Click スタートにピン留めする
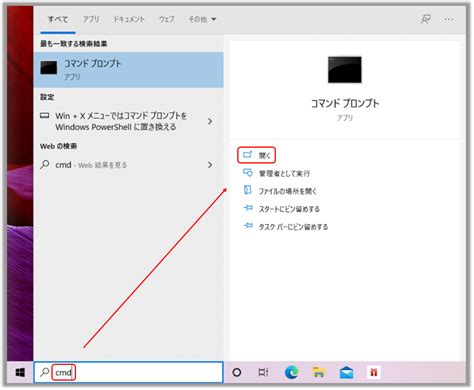This screenshot has height=390, width=474. [x=289, y=209]
